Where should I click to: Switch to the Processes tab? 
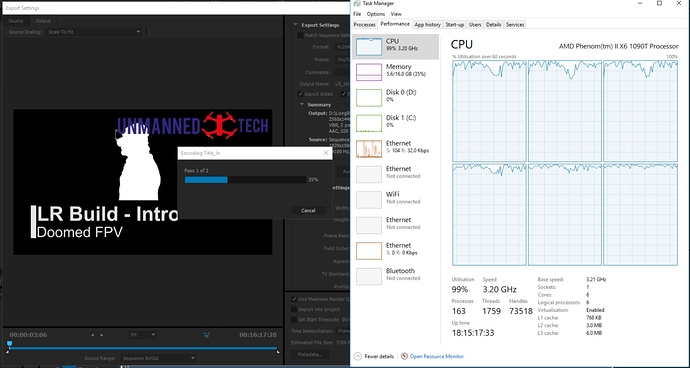click(365, 25)
